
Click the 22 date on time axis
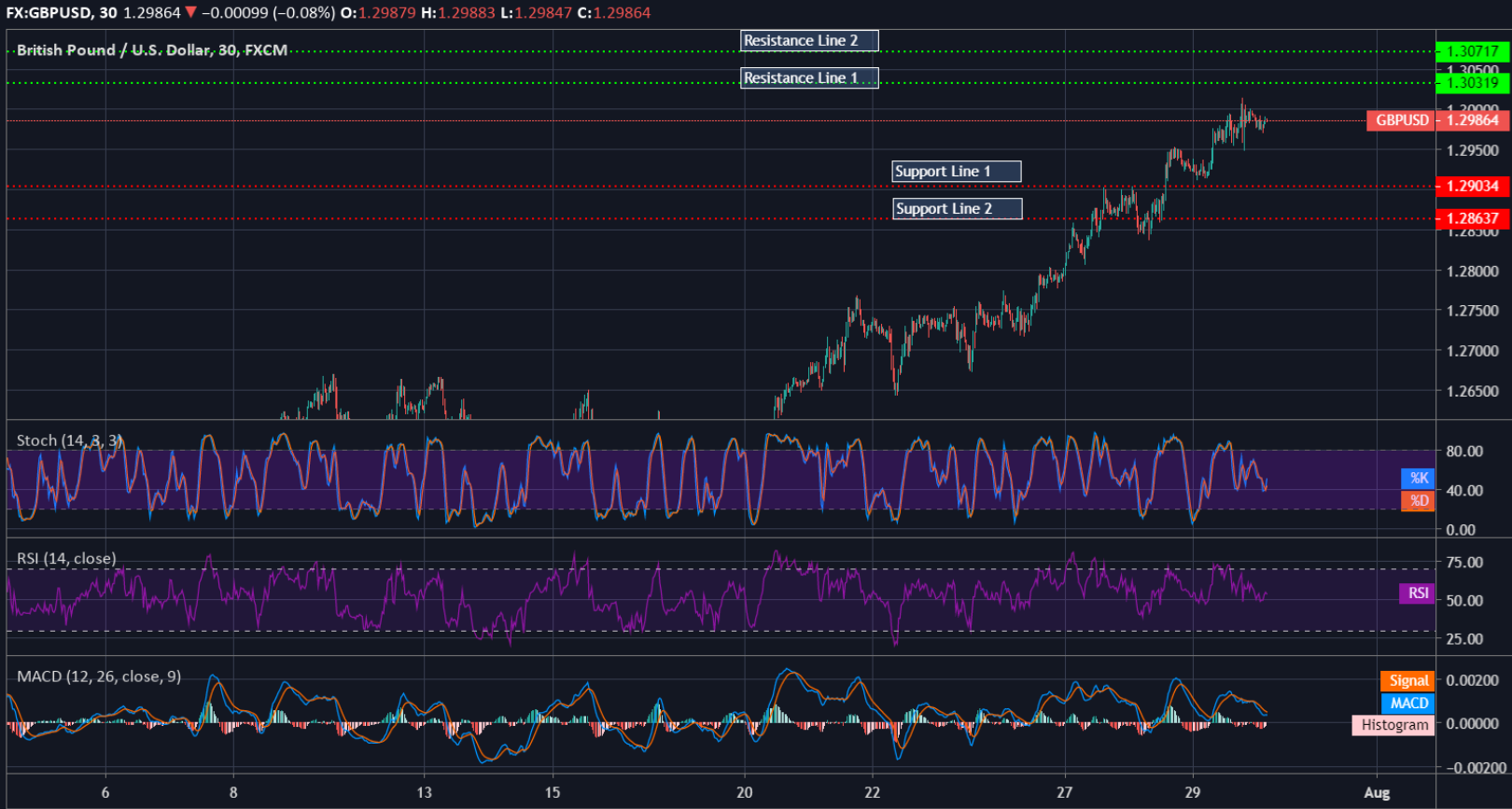pyautogui.click(x=872, y=792)
